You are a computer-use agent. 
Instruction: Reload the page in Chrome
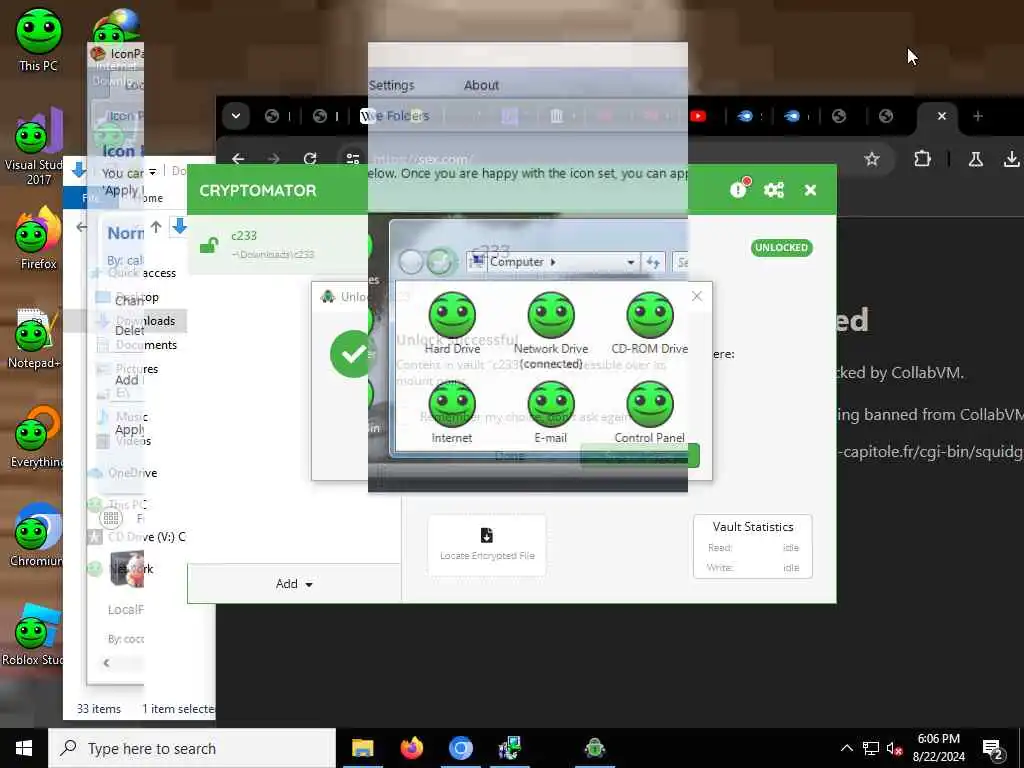pyautogui.click(x=310, y=159)
